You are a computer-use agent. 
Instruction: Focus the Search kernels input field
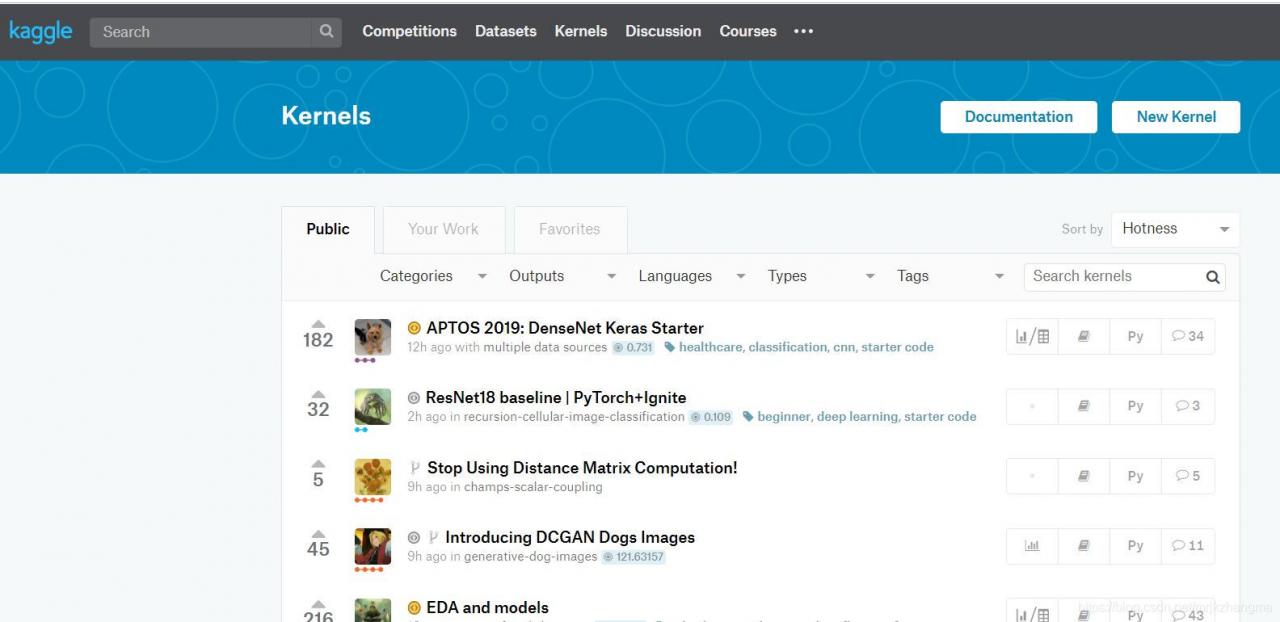[1115, 277]
